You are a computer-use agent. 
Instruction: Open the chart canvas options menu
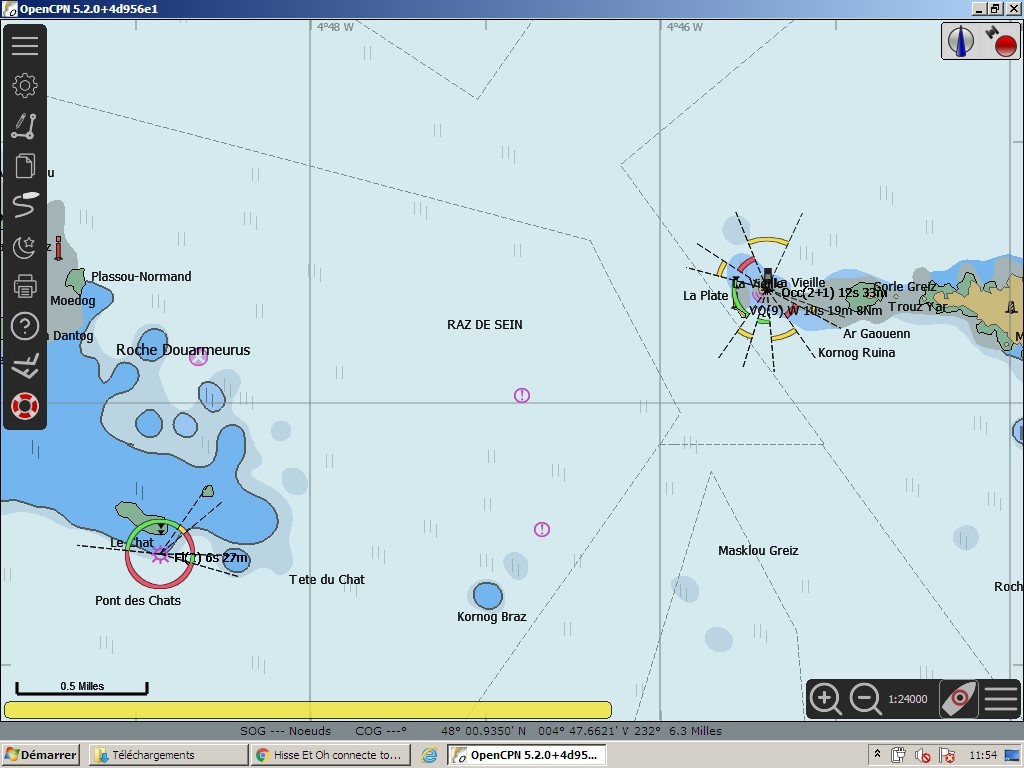(x=1001, y=699)
